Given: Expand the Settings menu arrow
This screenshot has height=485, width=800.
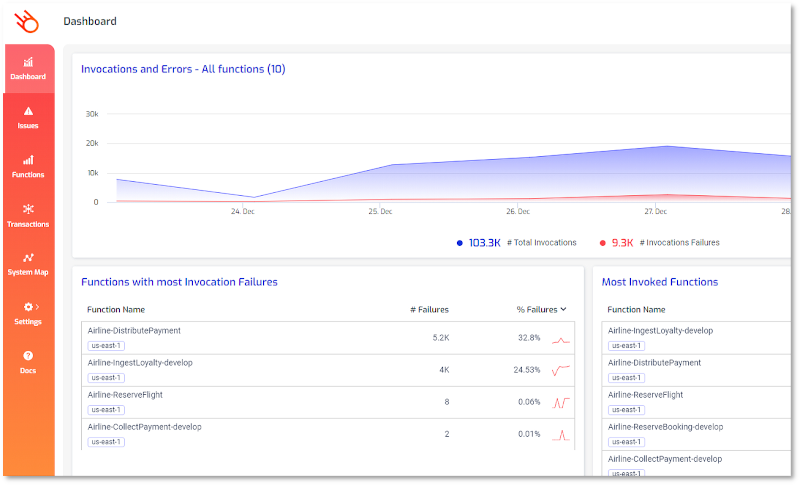Looking at the screenshot, I should click(37, 306).
